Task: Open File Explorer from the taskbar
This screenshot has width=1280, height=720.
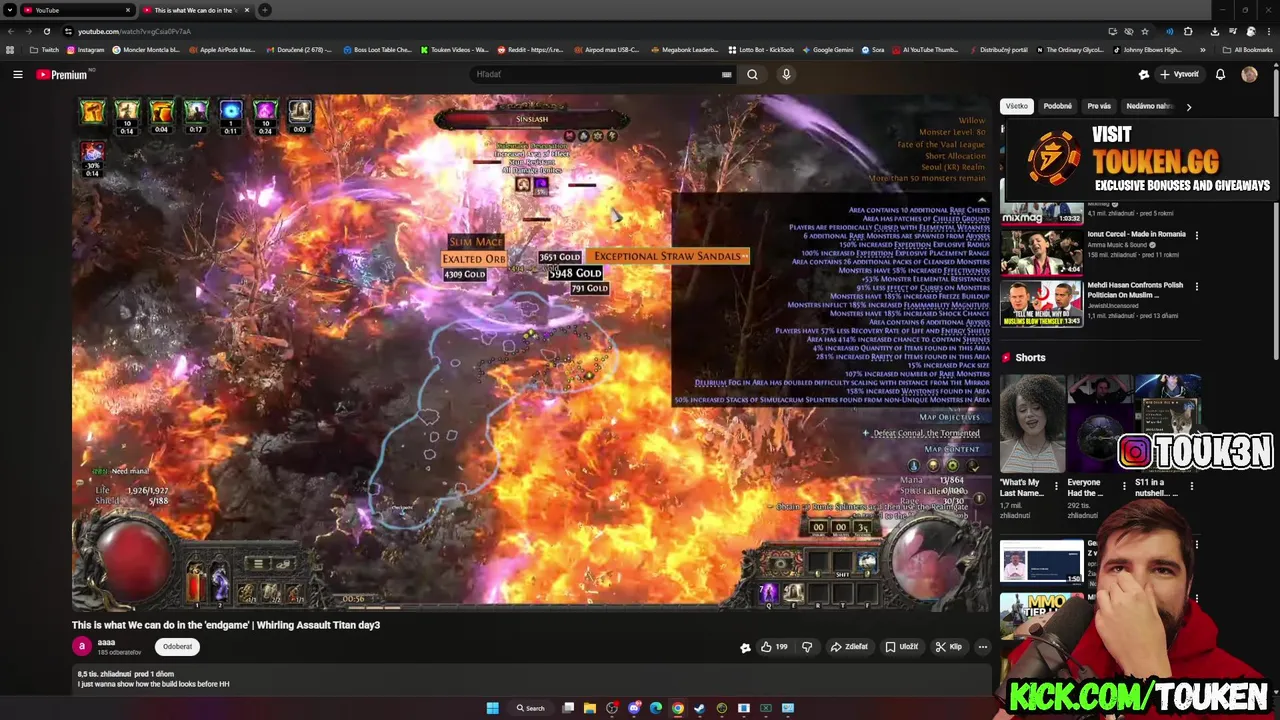Action: pyautogui.click(x=590, y=708)
